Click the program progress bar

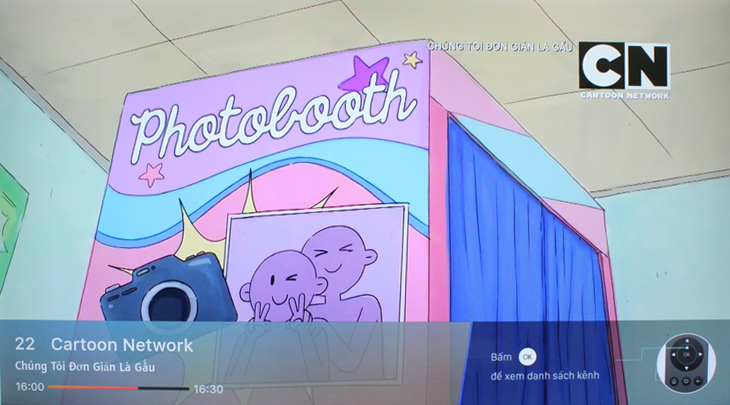point(119,388)
